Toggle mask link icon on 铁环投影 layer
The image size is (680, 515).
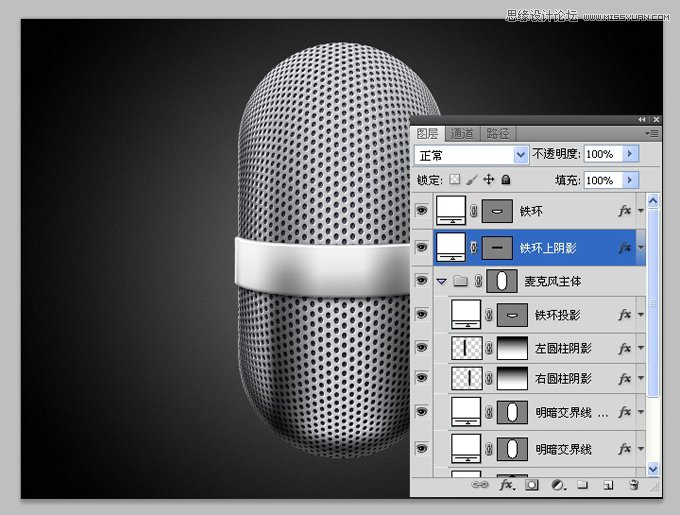[x=489, y=315]
